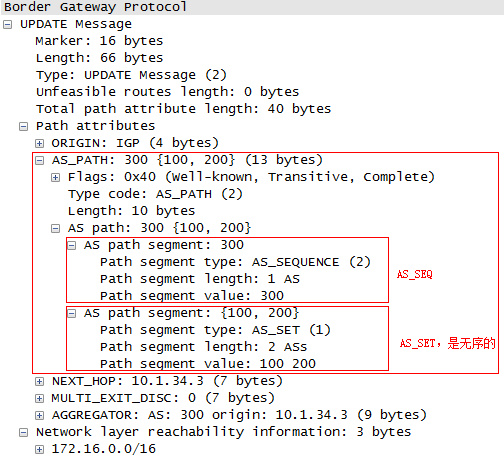Select Path segment length: 1 AS row

pos(200,279)
